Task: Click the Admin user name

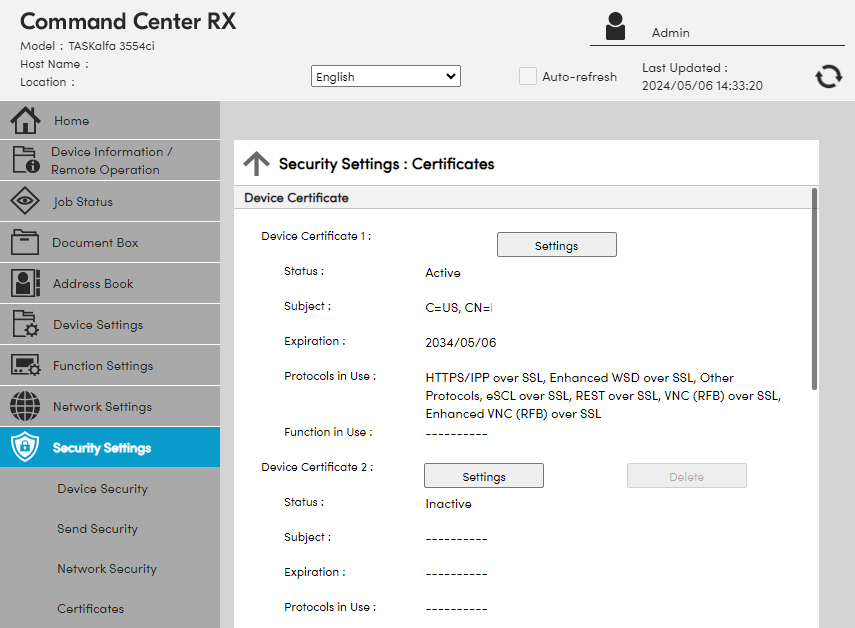Action: point(671,33)
